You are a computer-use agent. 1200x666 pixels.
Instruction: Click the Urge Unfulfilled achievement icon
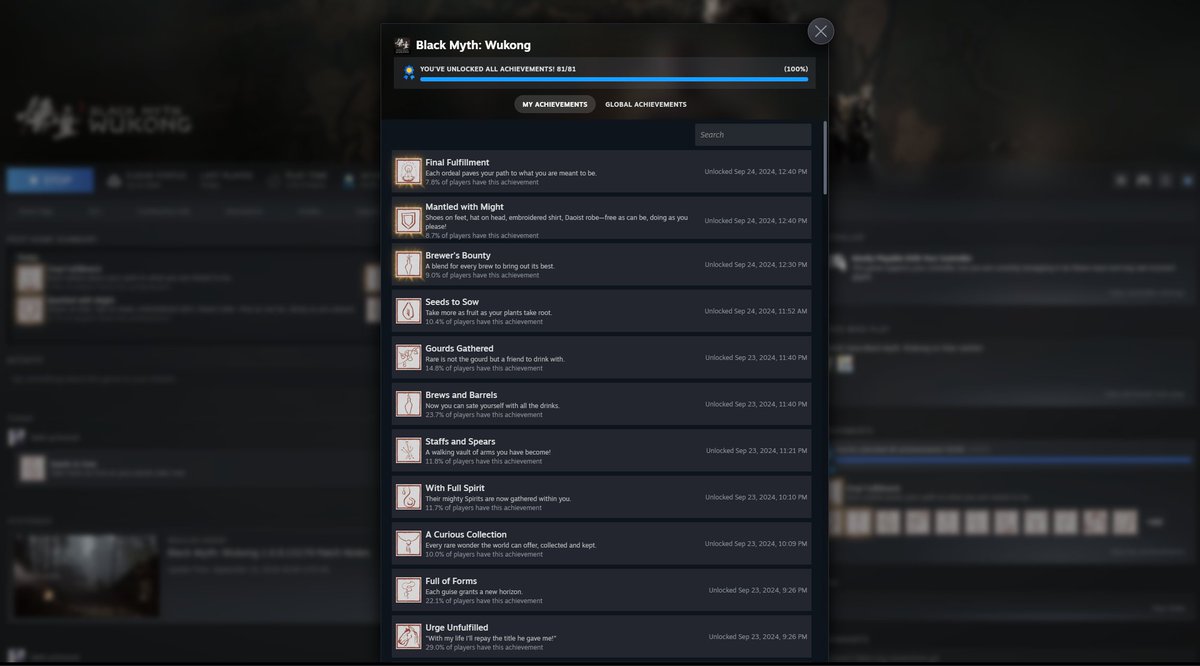[x=408, y=637]
